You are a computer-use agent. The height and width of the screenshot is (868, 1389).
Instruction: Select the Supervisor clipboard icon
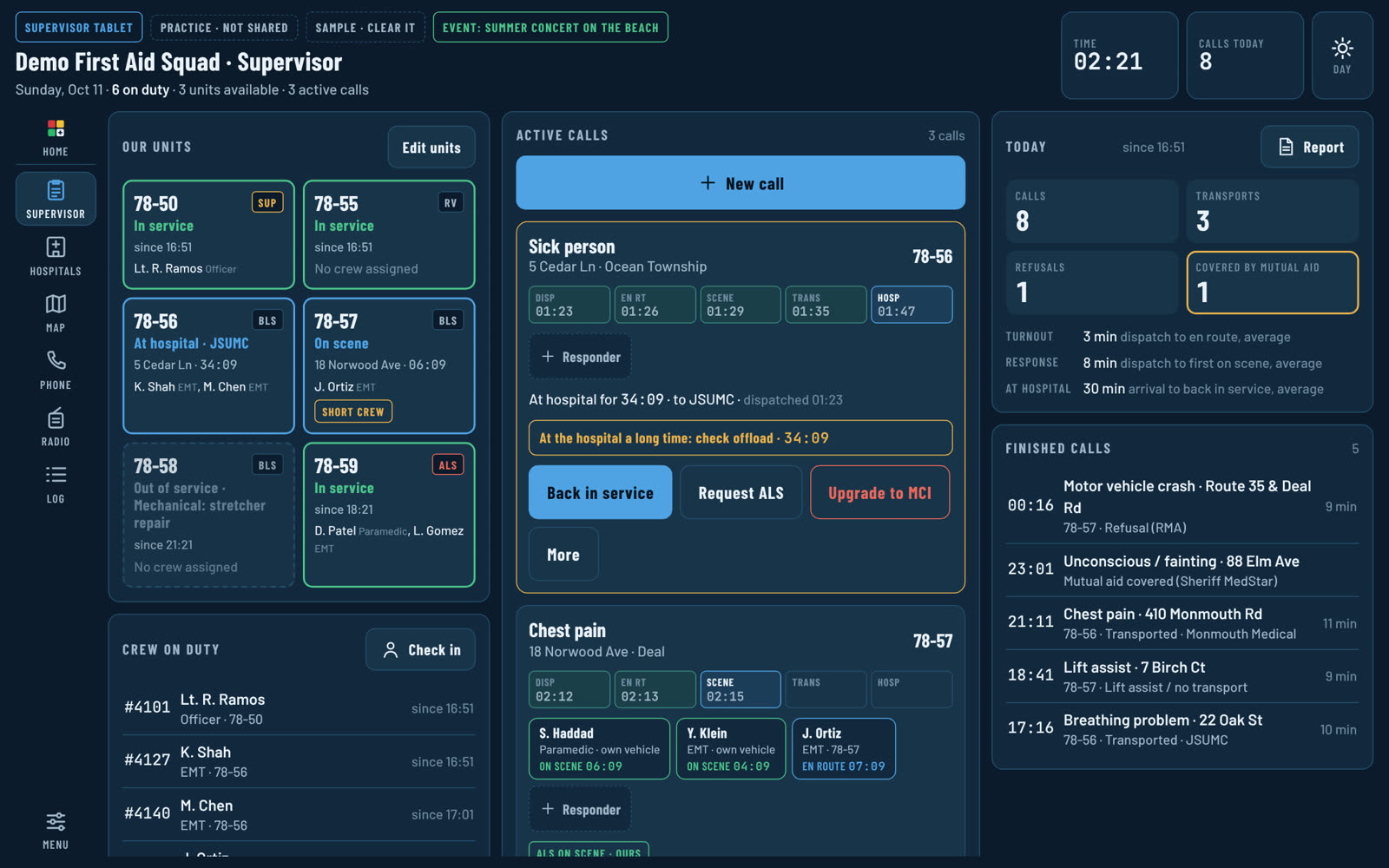click(x=56, y=199)
